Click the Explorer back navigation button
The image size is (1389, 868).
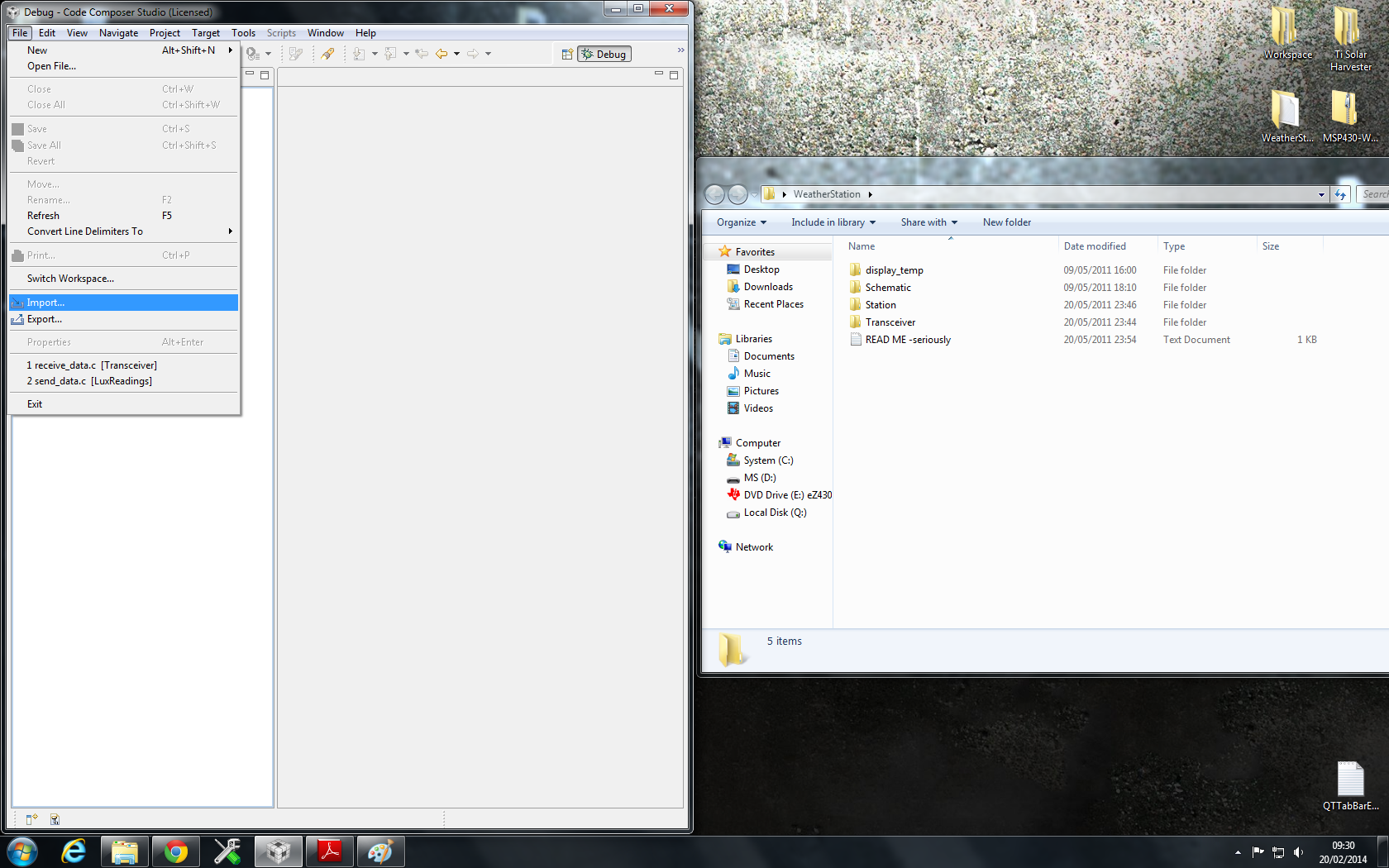[x=715, y=194]
